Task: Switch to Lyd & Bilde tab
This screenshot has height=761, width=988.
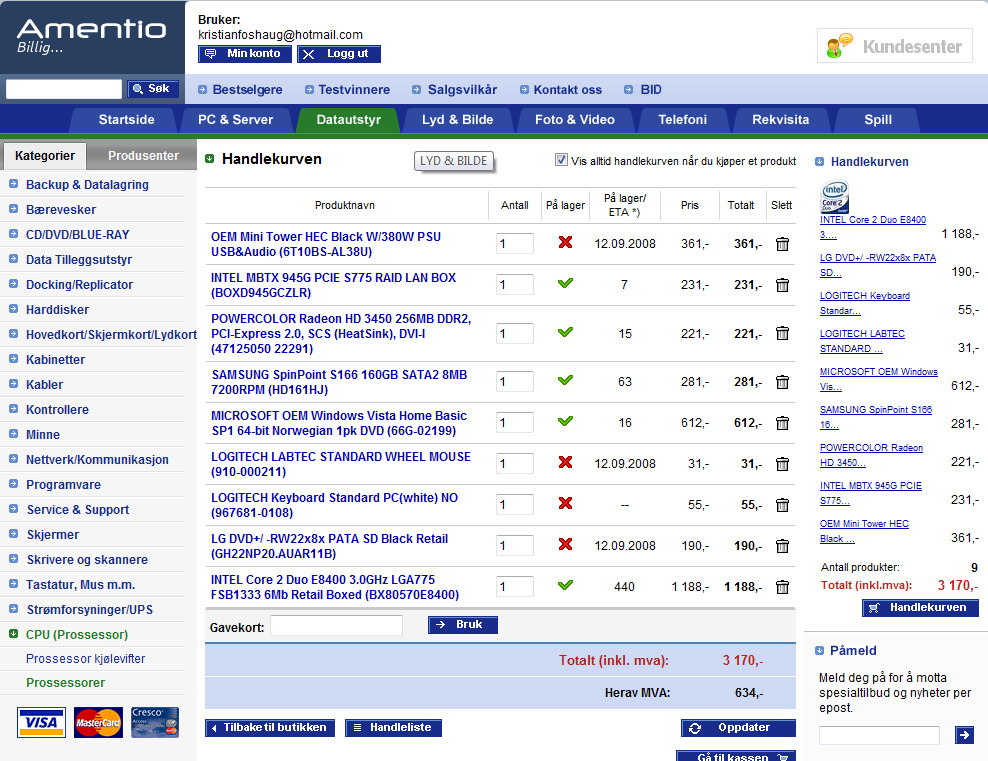Action: click(x=457, y=120)
